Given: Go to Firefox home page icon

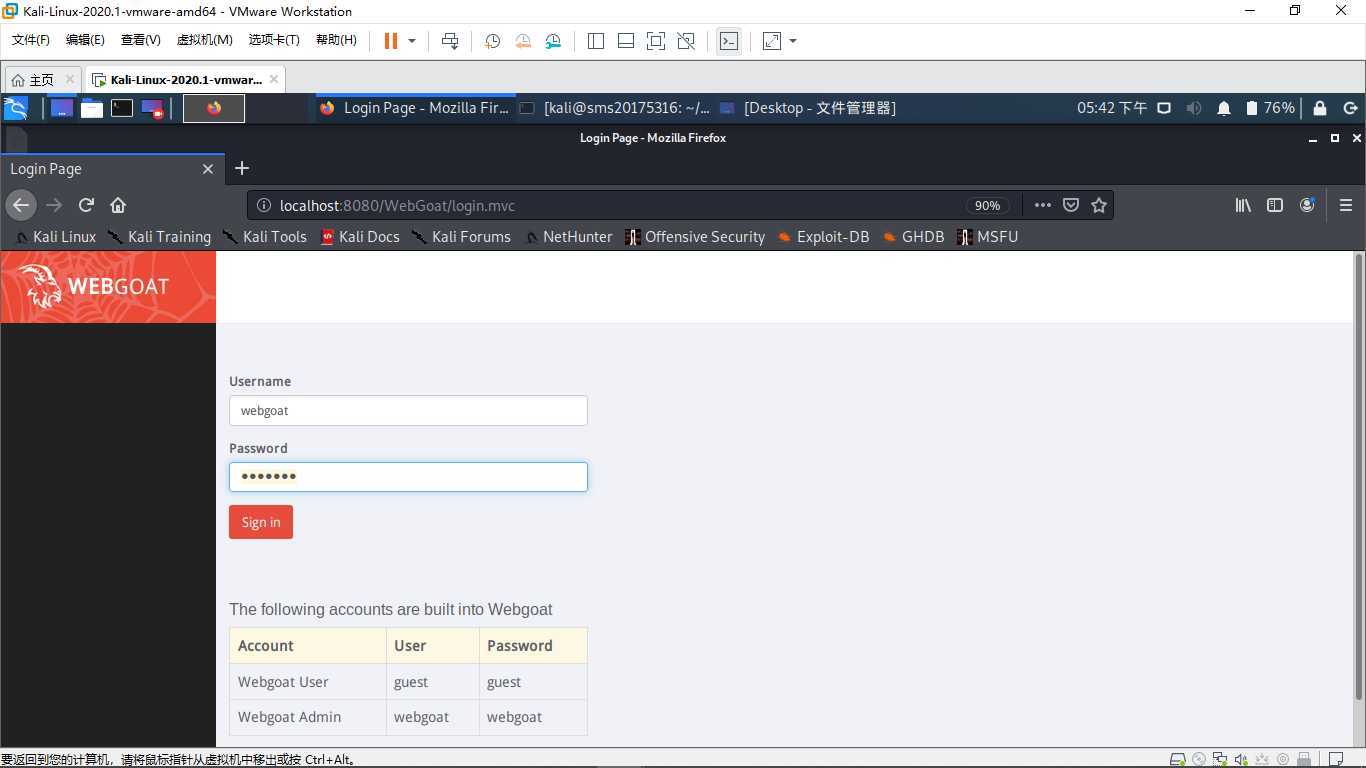Looking at the screenshot, I should (118, 205).
